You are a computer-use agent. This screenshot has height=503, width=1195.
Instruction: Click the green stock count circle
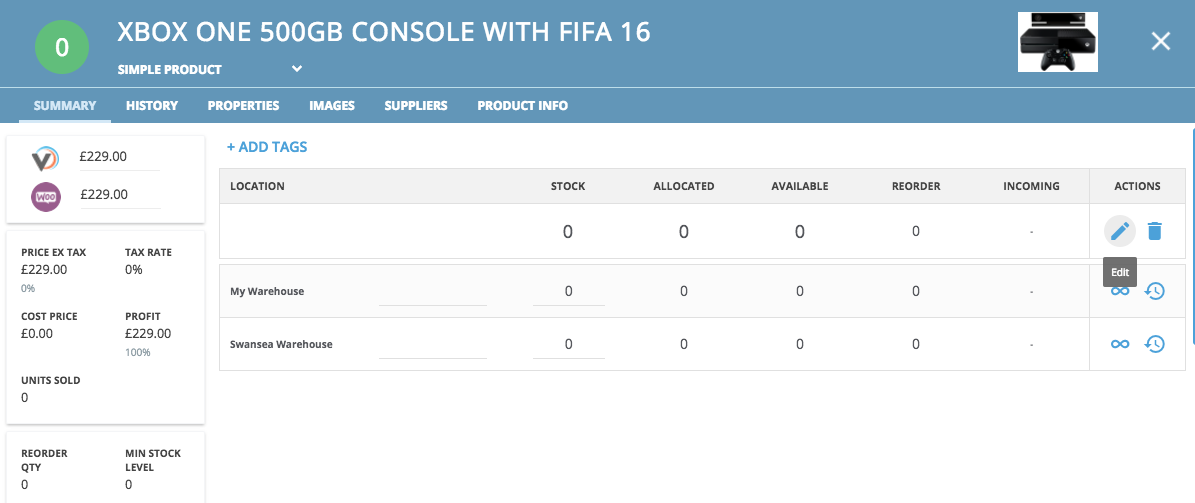click(62, 47)
